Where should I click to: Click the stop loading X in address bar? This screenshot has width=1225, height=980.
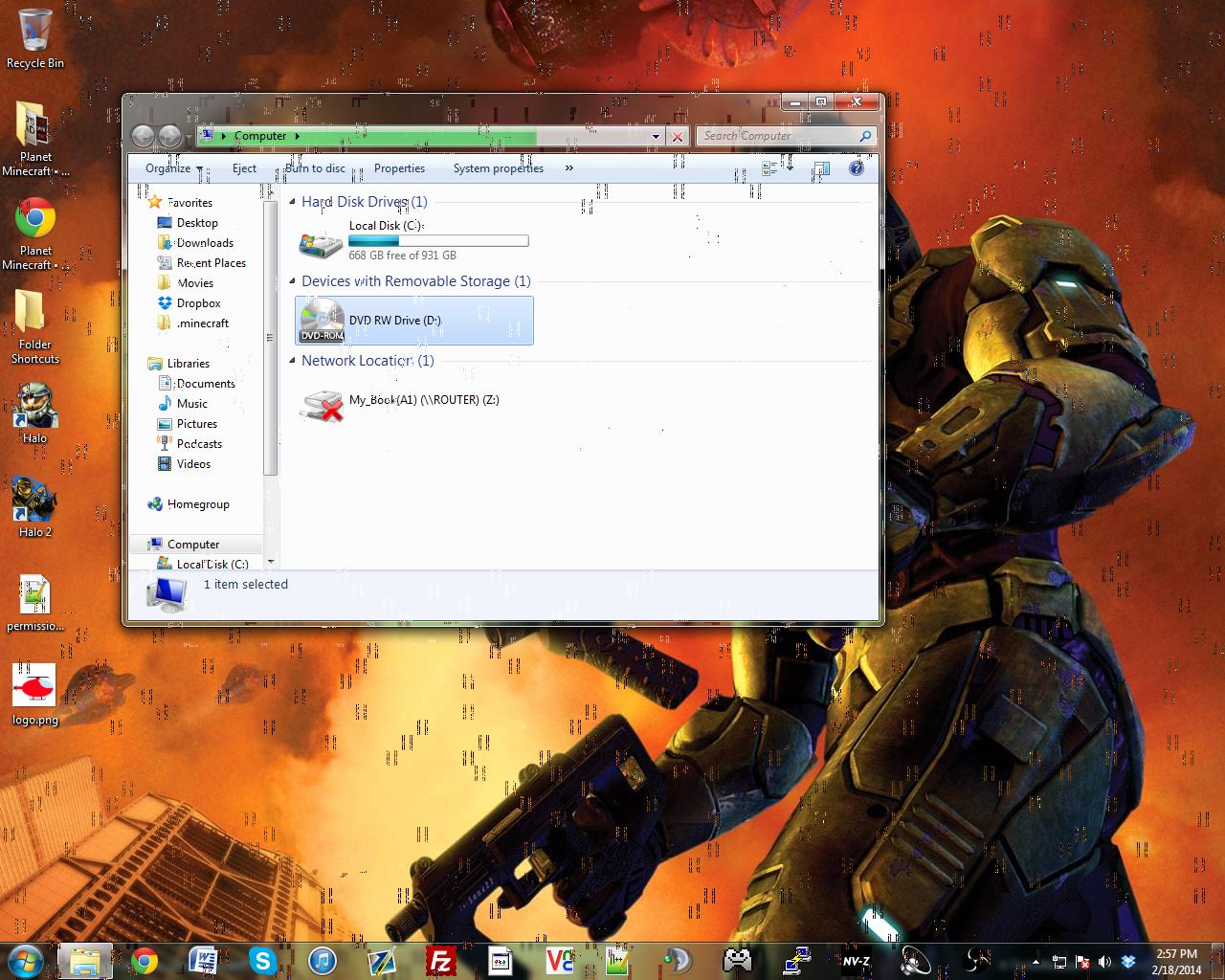point(678,136)
